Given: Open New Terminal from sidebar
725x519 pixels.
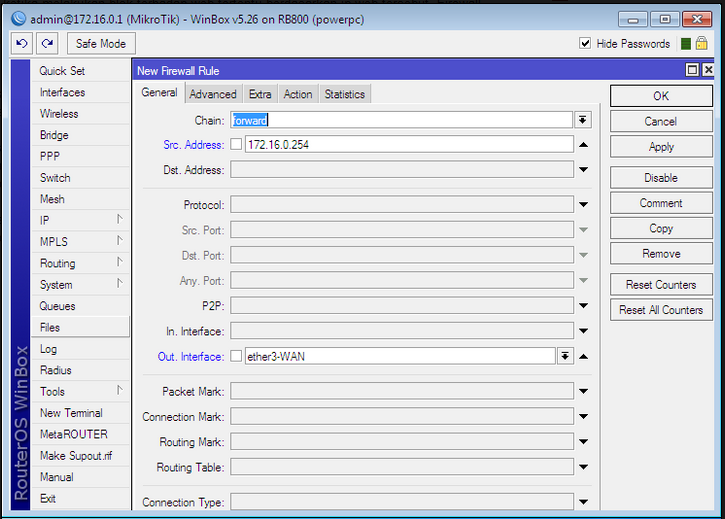Looking at the screenshot, I should point(80,413).
